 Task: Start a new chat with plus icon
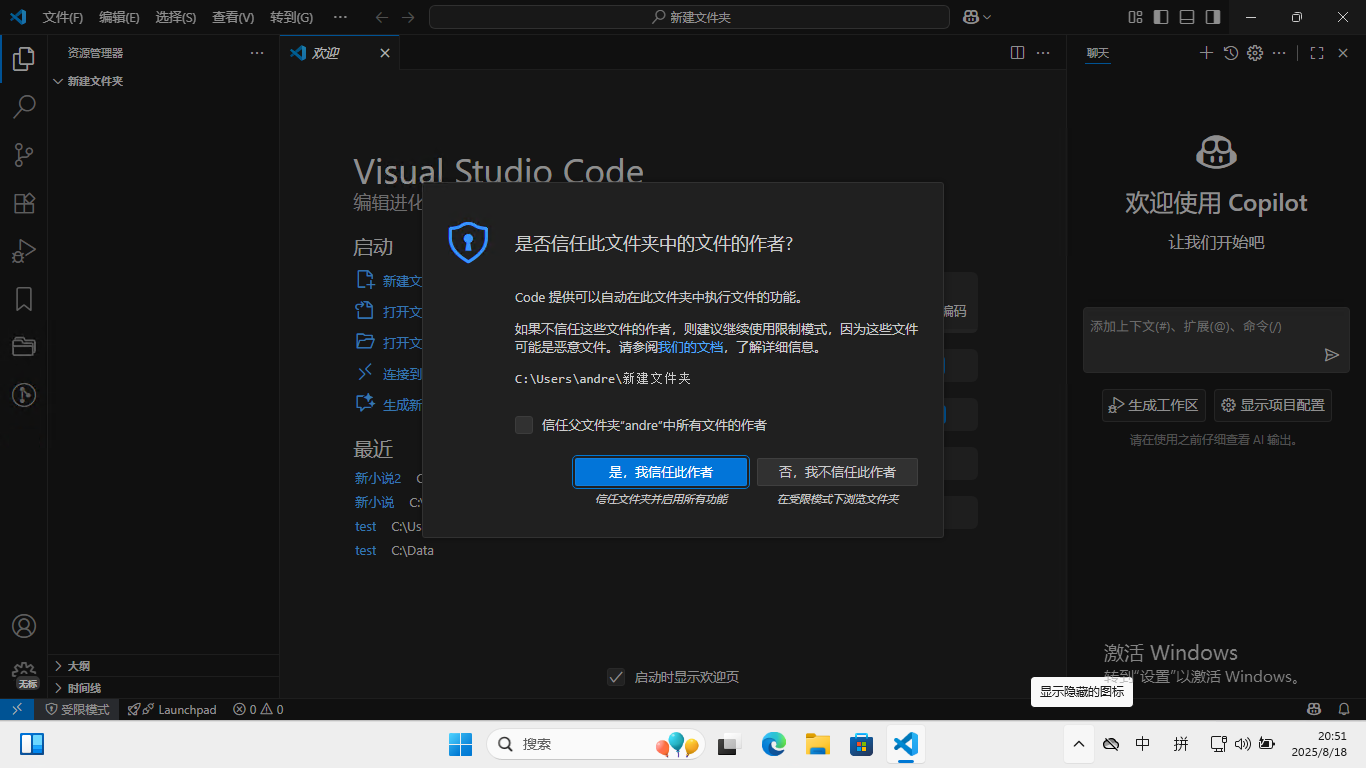(x=1206, y=53)
